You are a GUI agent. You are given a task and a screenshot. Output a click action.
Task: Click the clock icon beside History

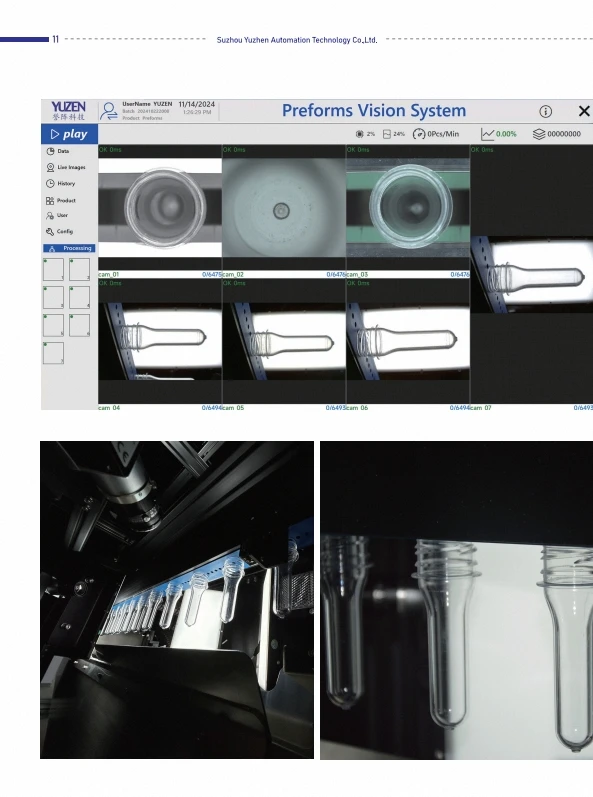tap(50, 183)
